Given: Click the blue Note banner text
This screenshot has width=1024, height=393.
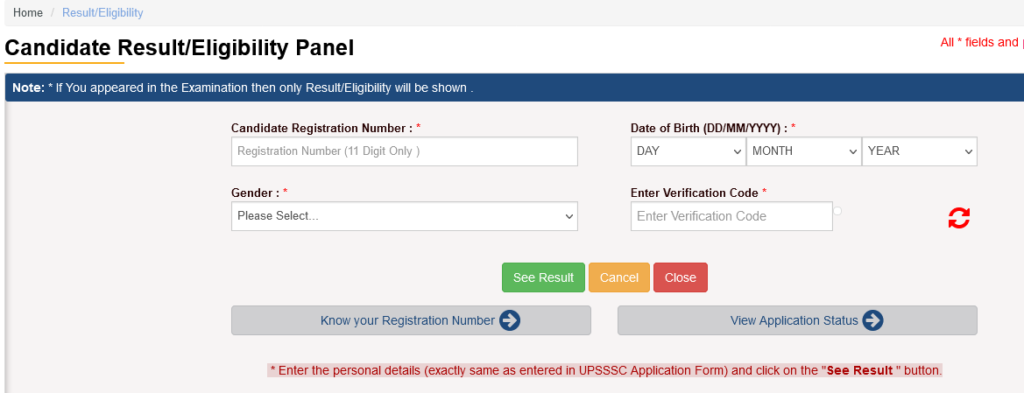Looking at the screenshot, I should [242, 87].
